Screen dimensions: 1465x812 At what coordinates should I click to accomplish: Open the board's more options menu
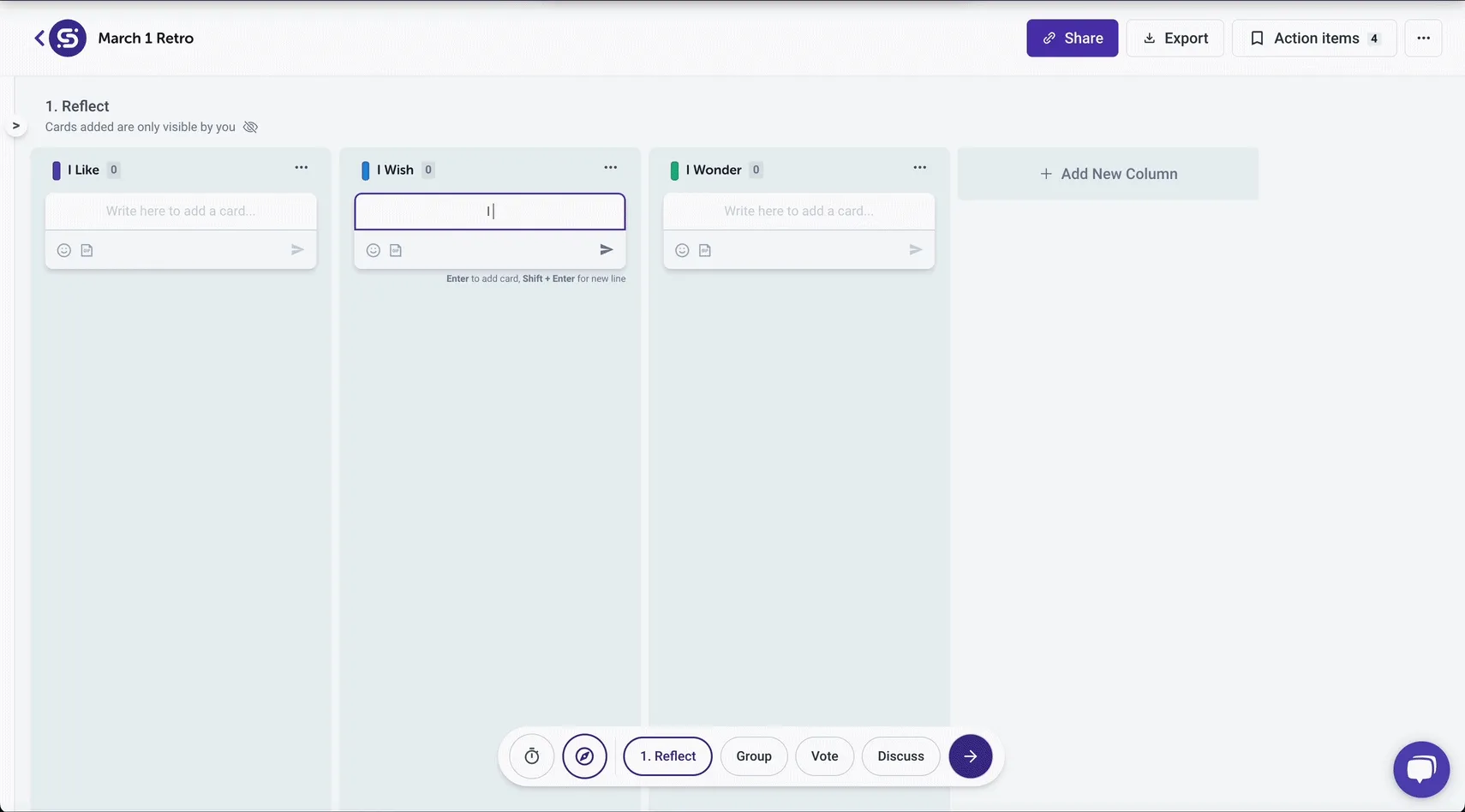[1423, 38]
